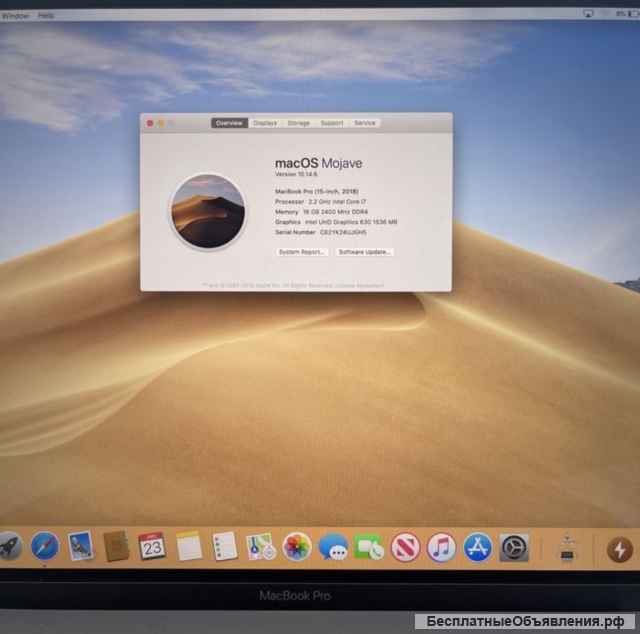This screenshot has height=634, width=640.
Task: Click the Version 10.14.6 text
Action: point(296,174)
